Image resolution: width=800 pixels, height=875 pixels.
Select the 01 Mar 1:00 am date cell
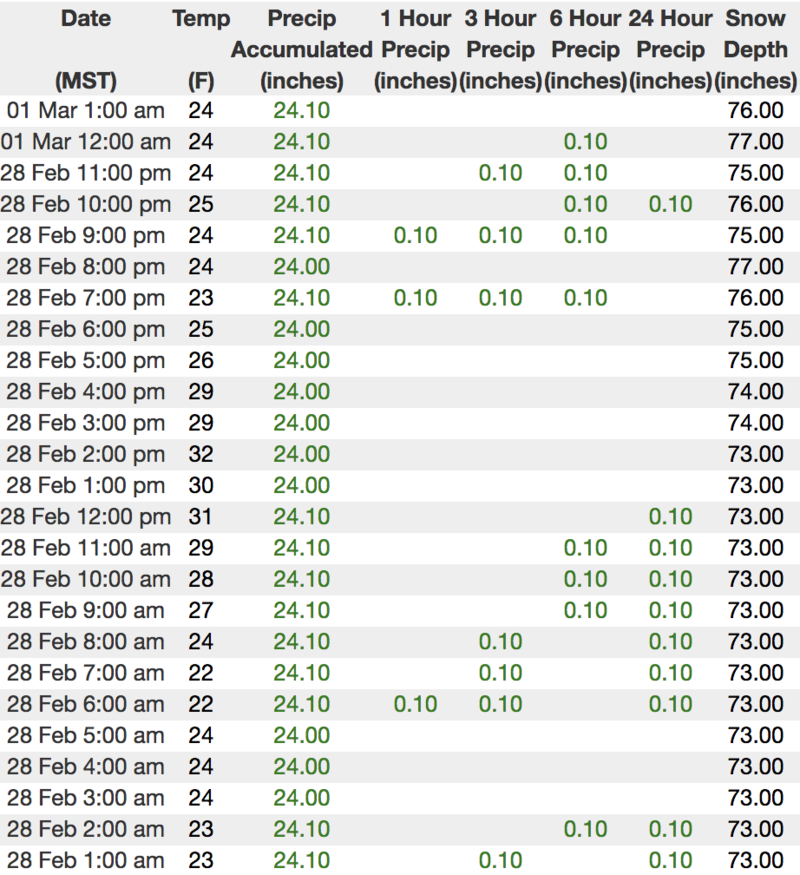pyautogui.click(x=85, y=110)
